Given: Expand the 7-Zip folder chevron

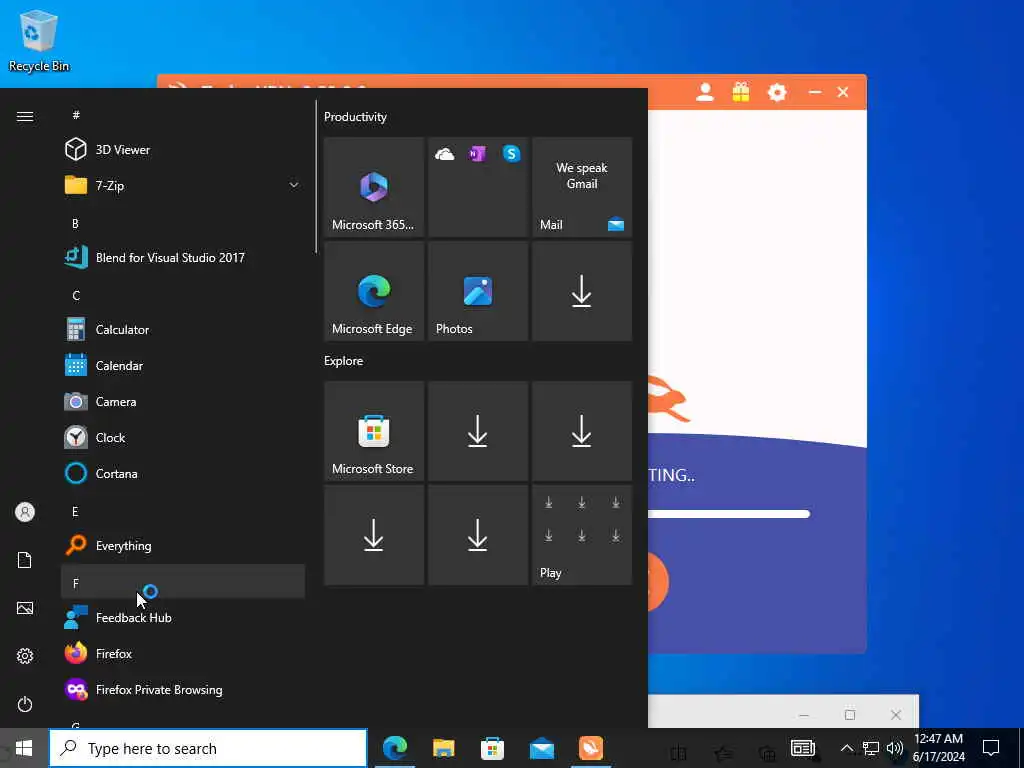Looking at the screenshot, I should click(294, 185).
